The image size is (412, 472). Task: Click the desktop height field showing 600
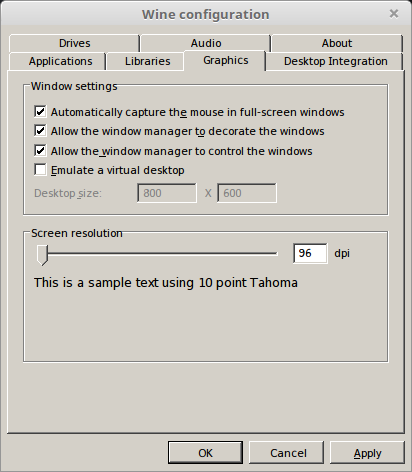[x=247, y=193]
